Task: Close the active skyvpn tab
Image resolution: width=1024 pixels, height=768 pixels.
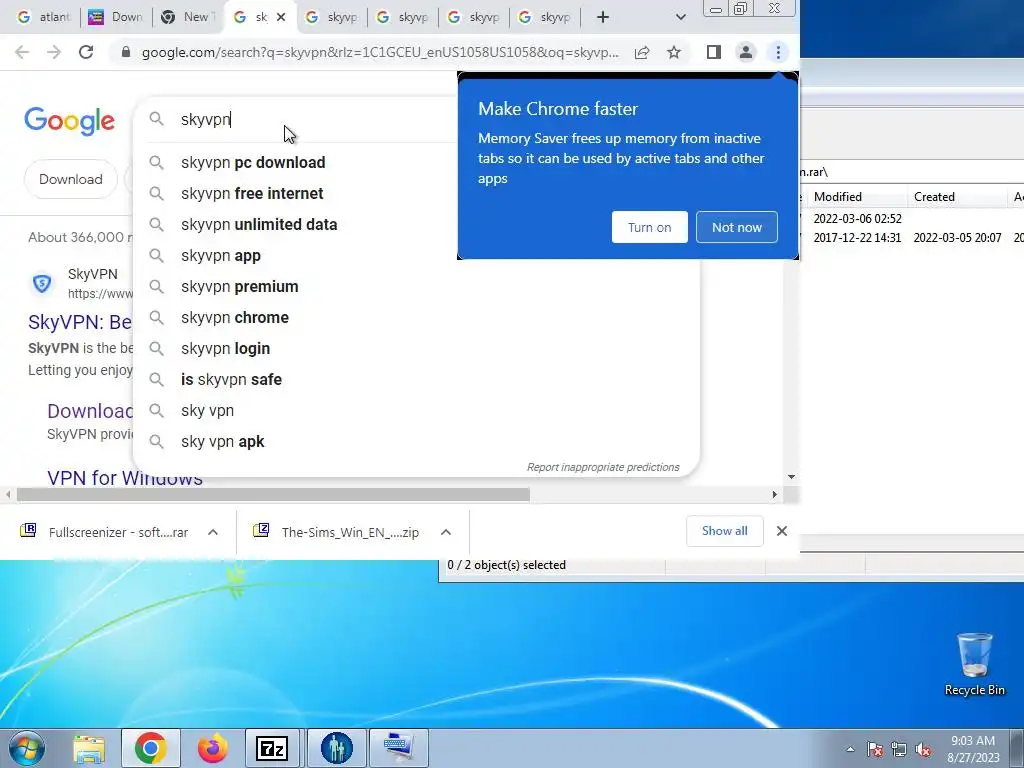Action: 281,18
